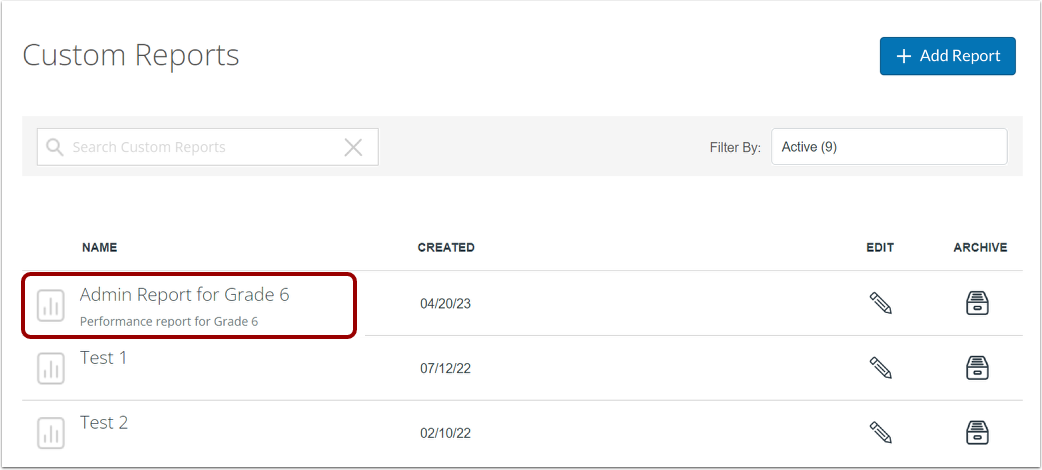Click the pencil edit icon for Admin Report
Screen dimensions: 1042x470
coord(881,303)
